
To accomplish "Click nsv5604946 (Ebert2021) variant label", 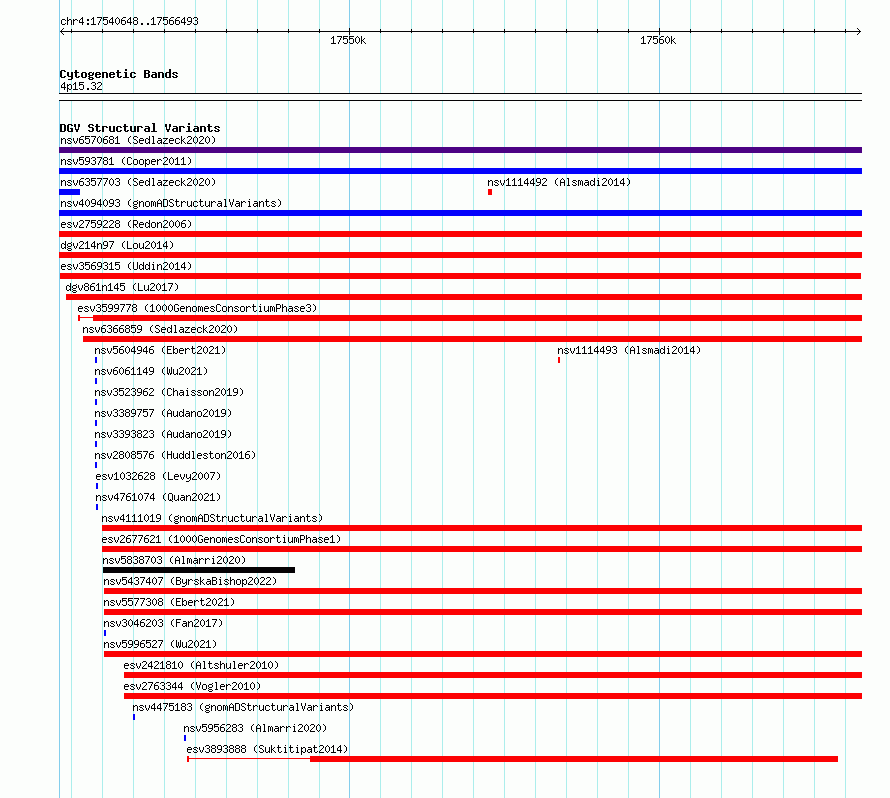I will coord(160,350).
